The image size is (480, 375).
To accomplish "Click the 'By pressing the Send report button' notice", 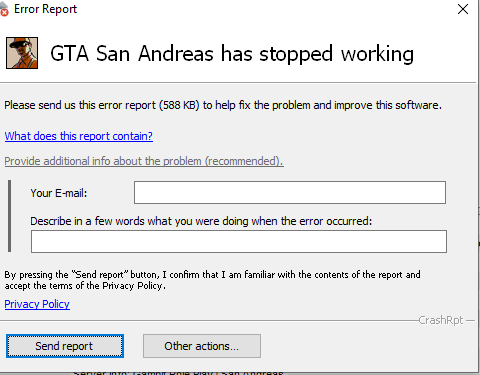I will pyautogui.click(x=212, y=280).
